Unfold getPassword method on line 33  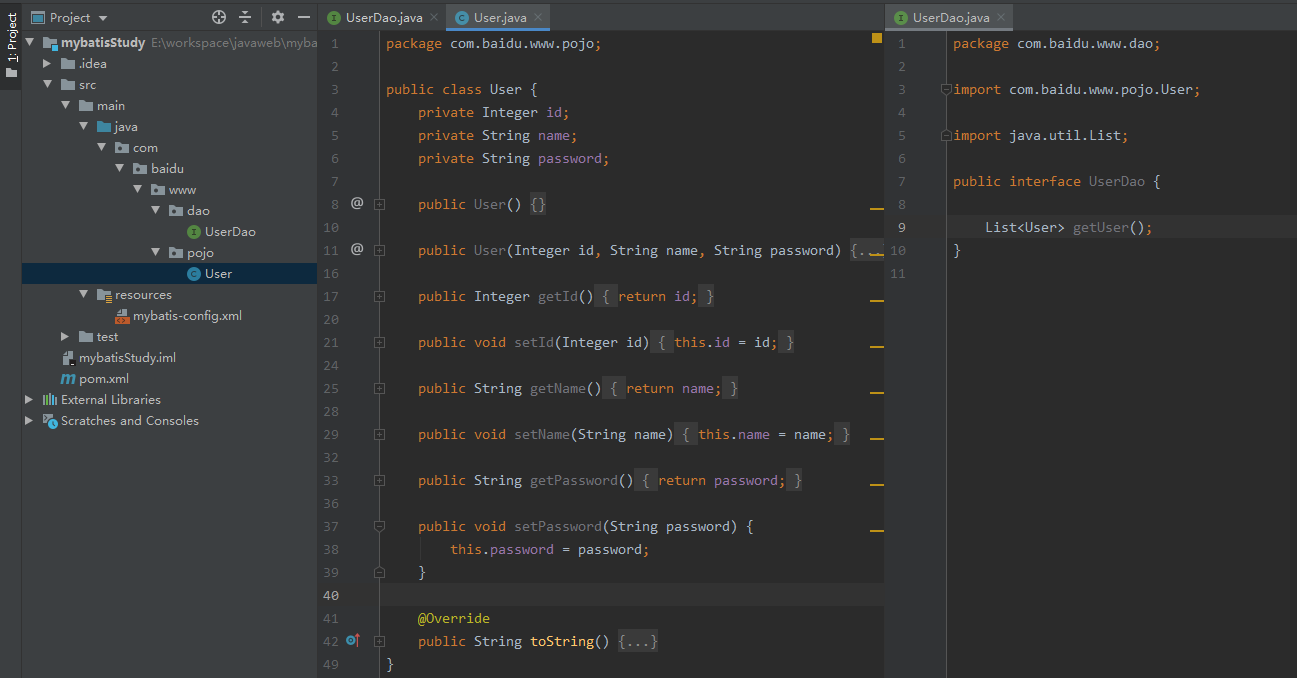[380, 480]
